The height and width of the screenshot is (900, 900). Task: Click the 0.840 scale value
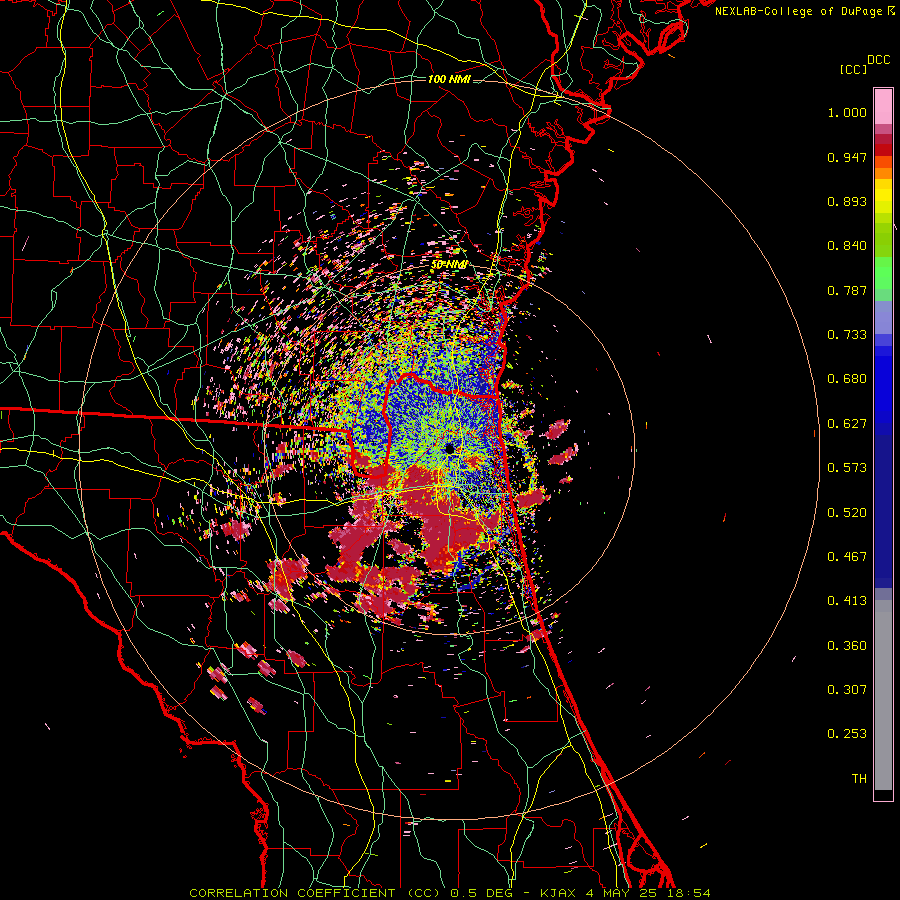click(847, 246)
